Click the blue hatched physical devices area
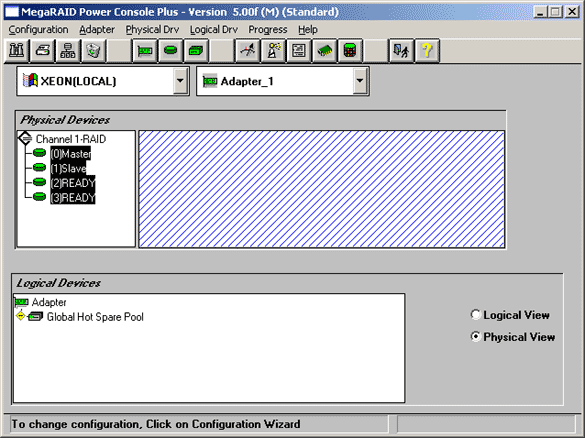Image resolution: width=585 pixels, height=438 pixels. coord(322,189)
